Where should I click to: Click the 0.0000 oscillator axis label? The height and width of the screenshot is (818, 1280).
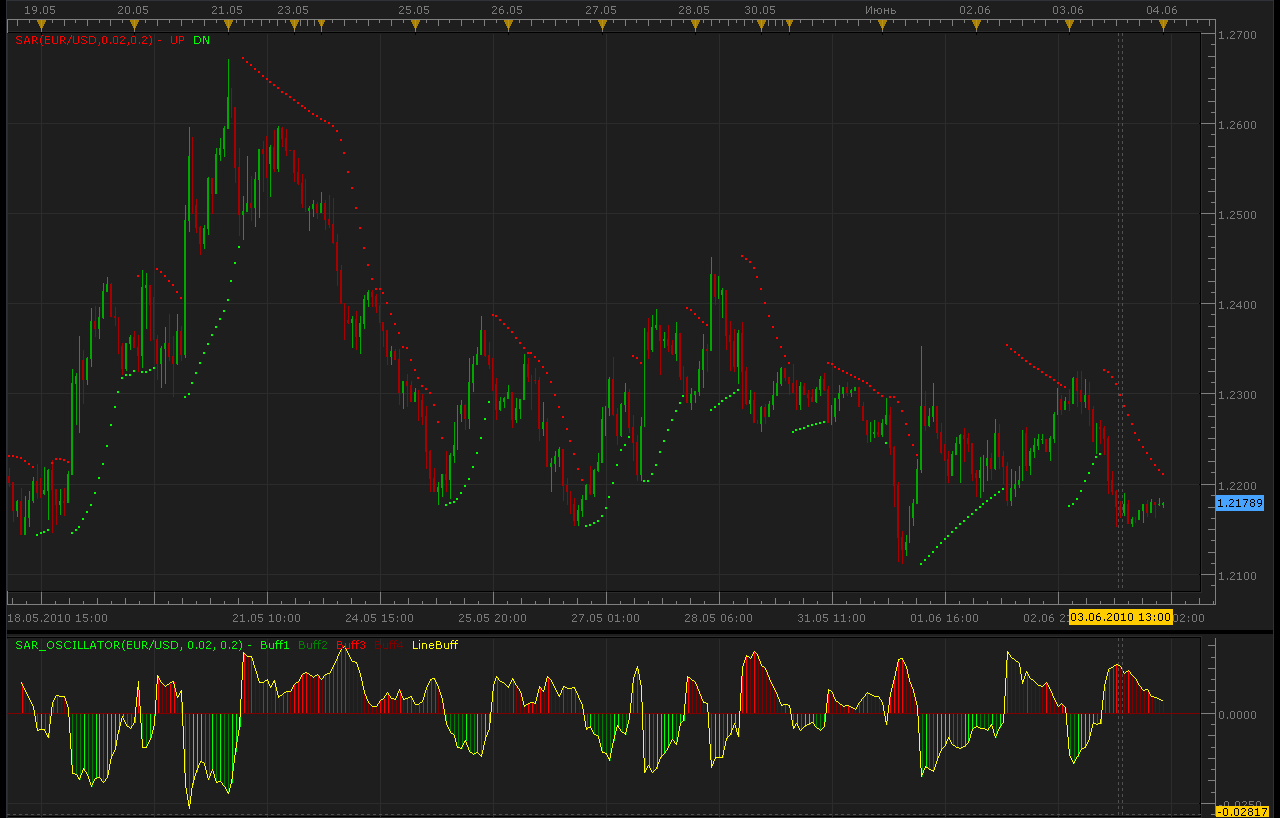1238,715
